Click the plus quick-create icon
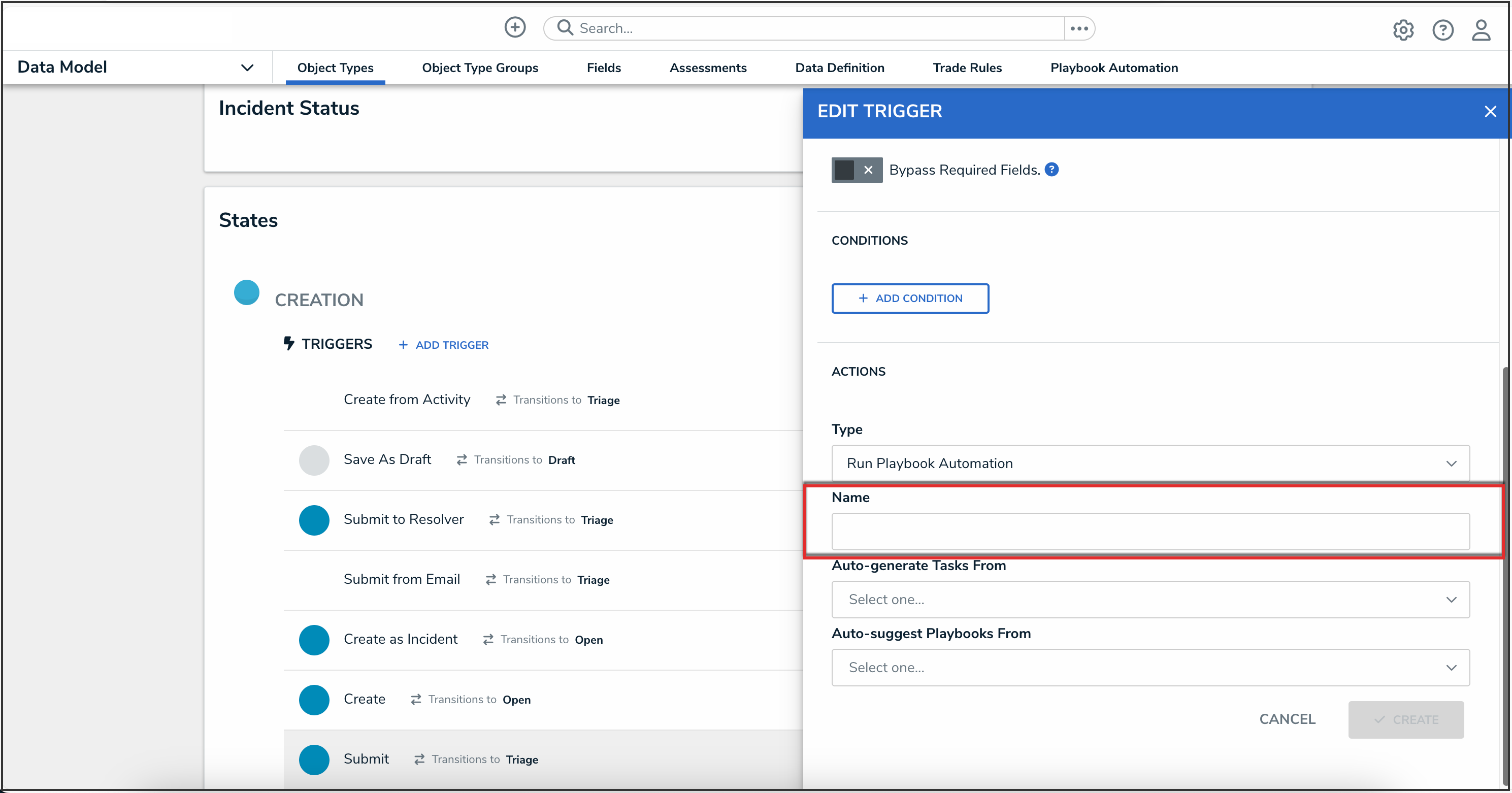The width and height of the screenshot is (1512, 793). point(515,27)
